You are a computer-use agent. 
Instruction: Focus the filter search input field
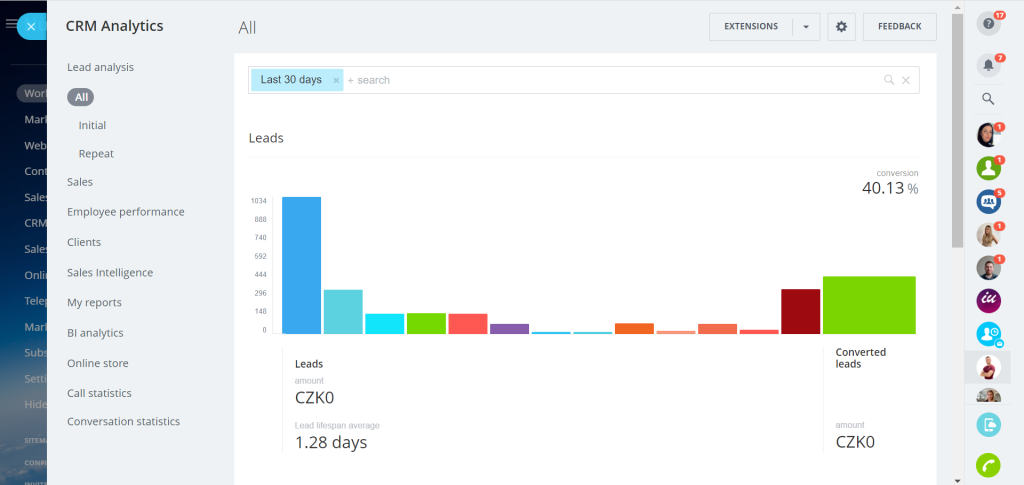[x=611, y=80]
